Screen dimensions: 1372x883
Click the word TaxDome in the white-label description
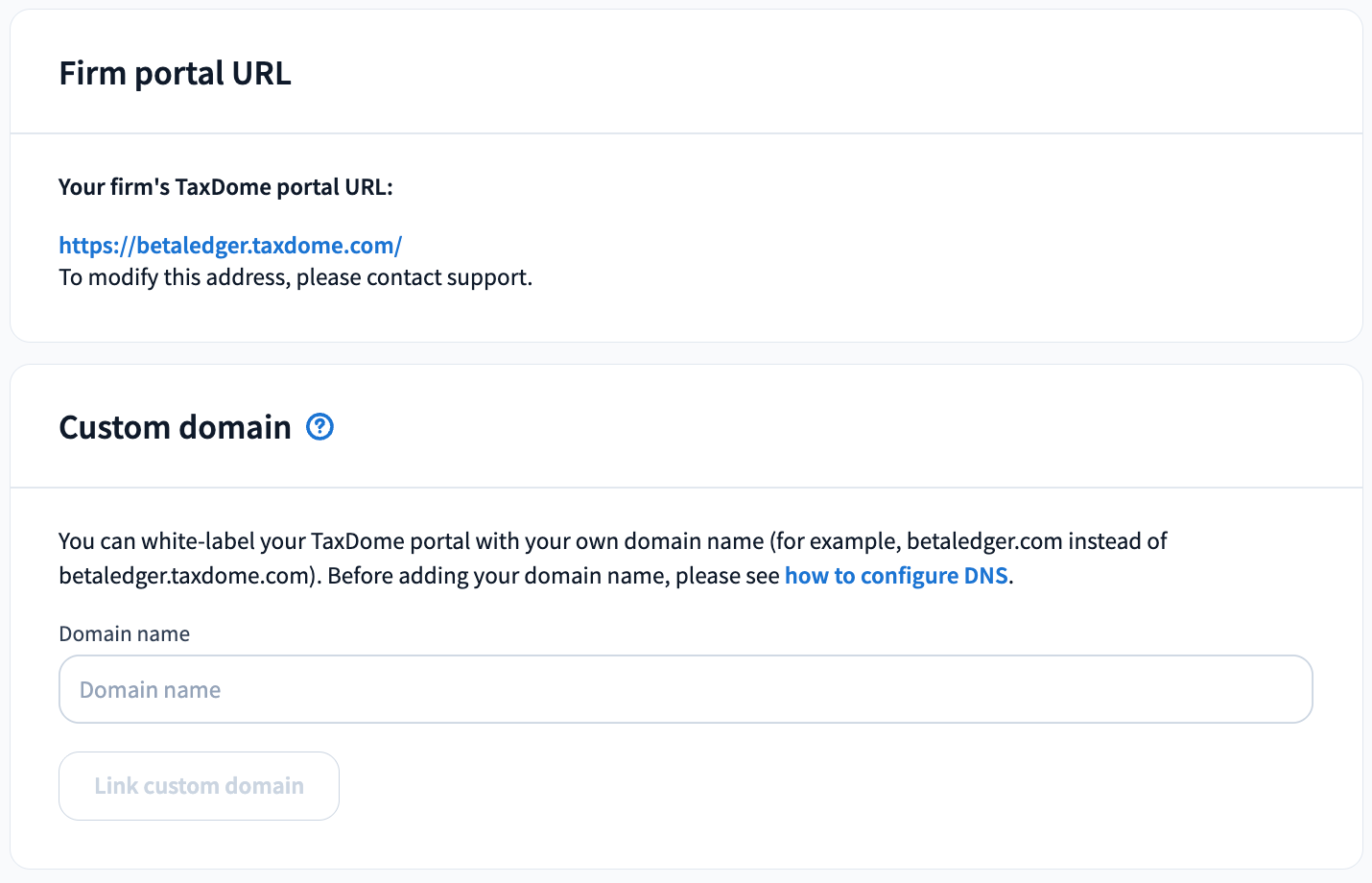pos(358,540)
